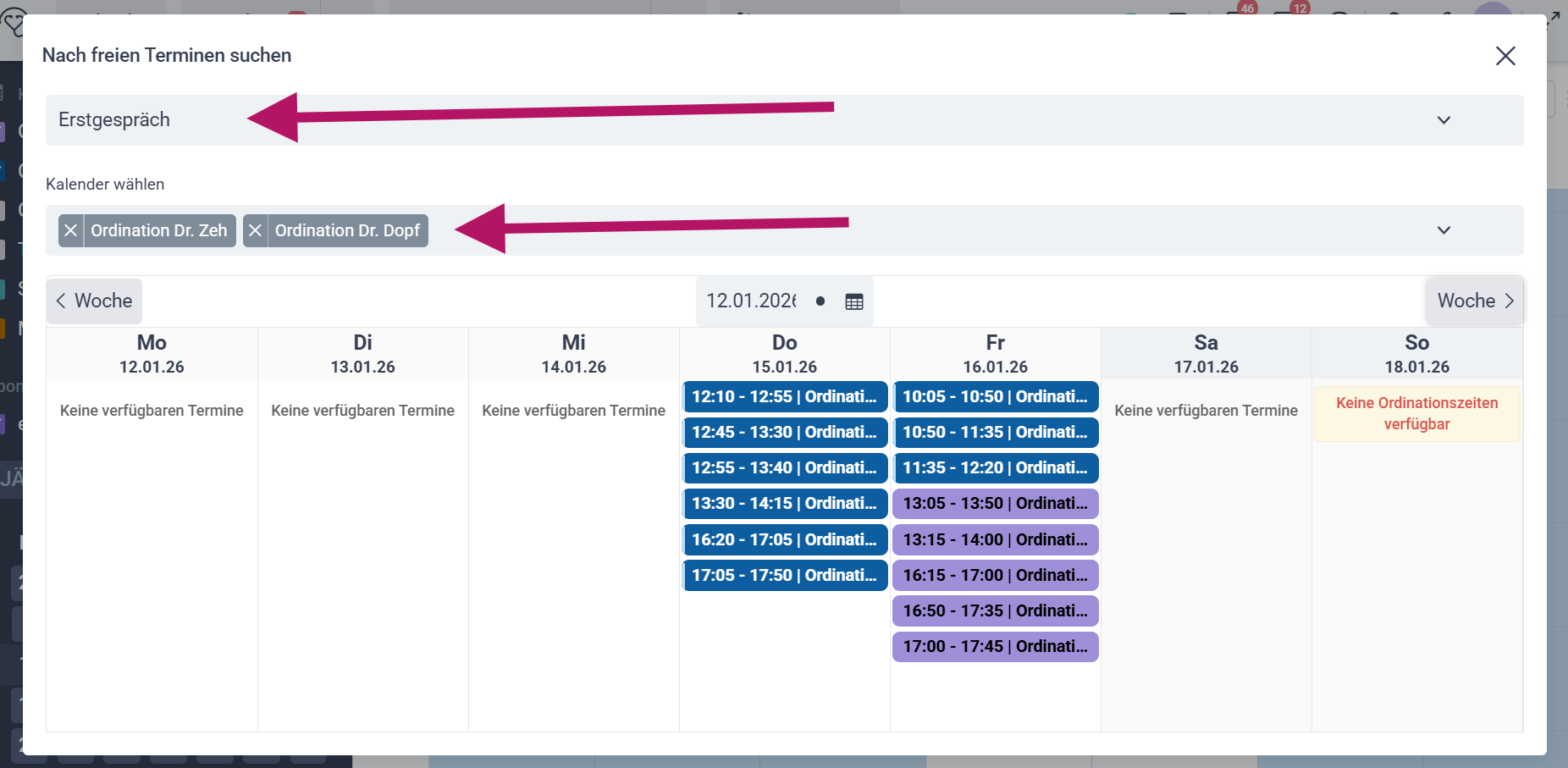Open the date picker calendar icon

[x=854, y=301]
